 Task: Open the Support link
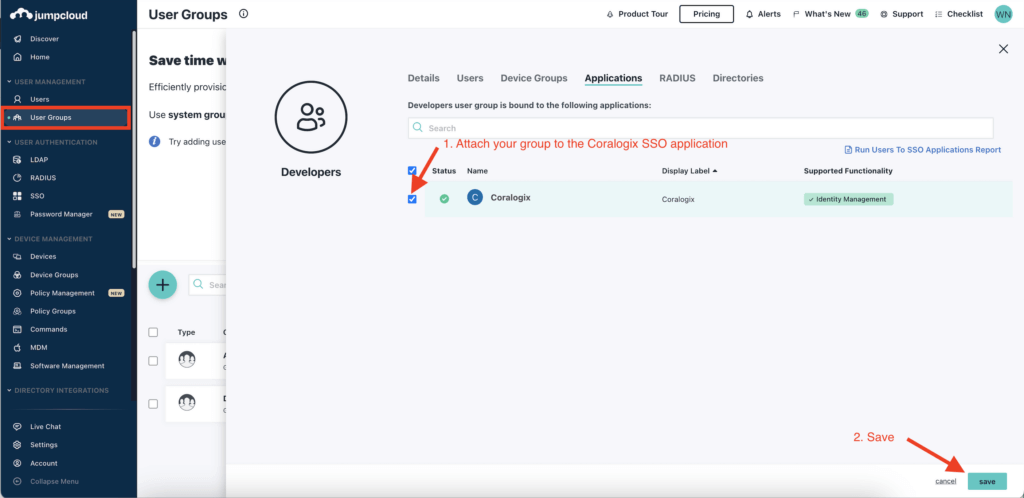(901, 14)
